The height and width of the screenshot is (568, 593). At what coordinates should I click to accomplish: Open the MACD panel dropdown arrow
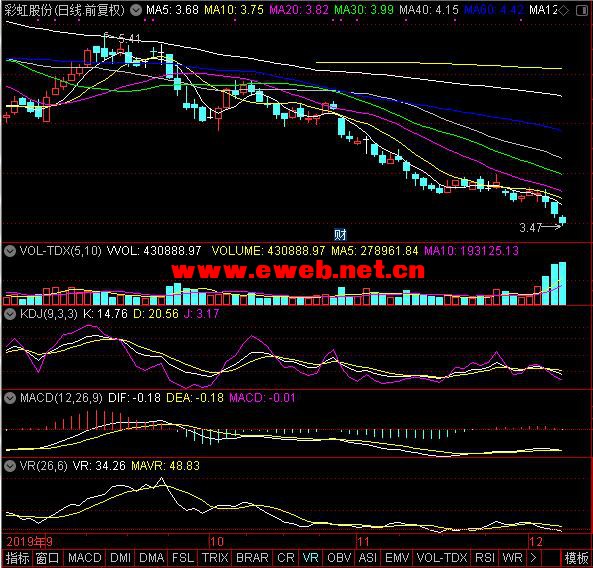tap(9, 398)
